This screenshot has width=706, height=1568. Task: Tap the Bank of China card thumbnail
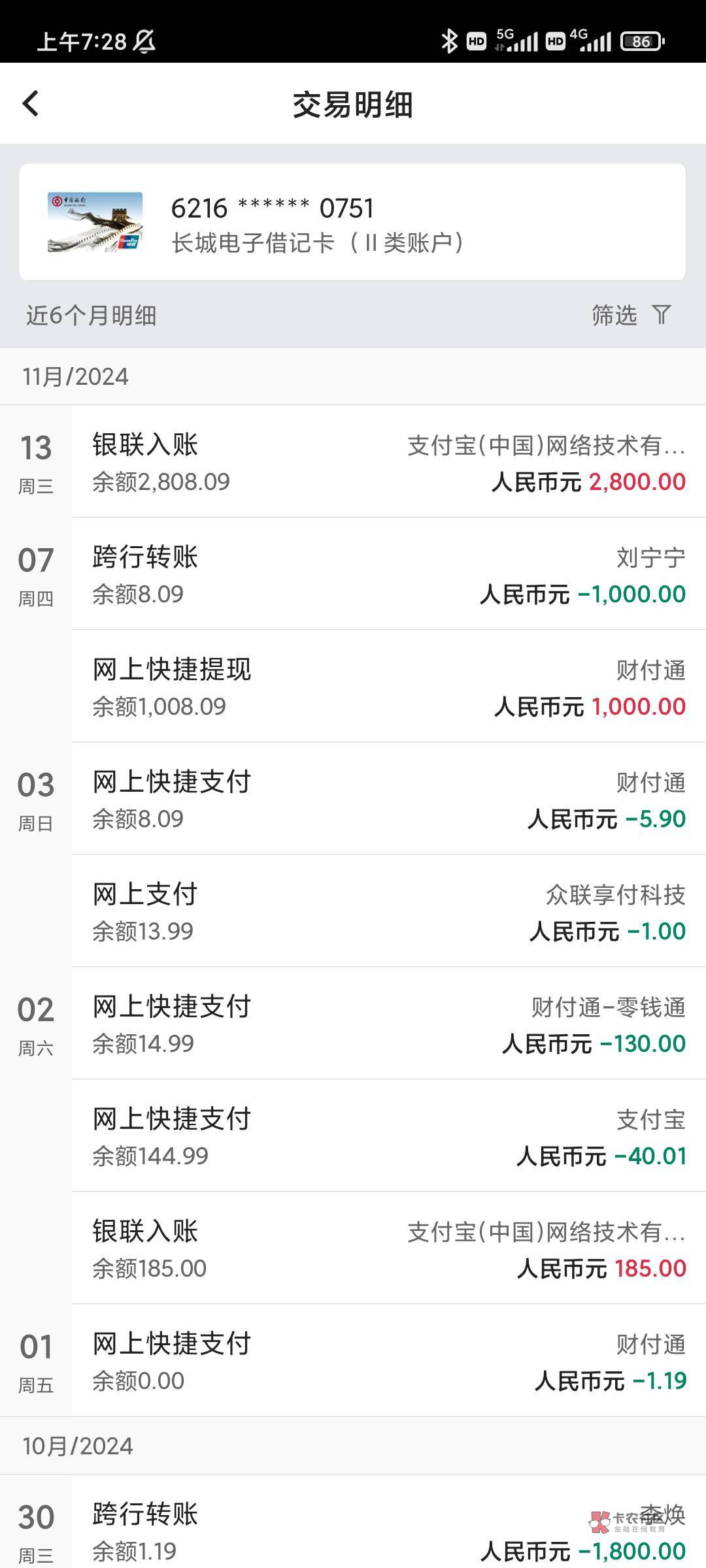[x=95, y=222]
